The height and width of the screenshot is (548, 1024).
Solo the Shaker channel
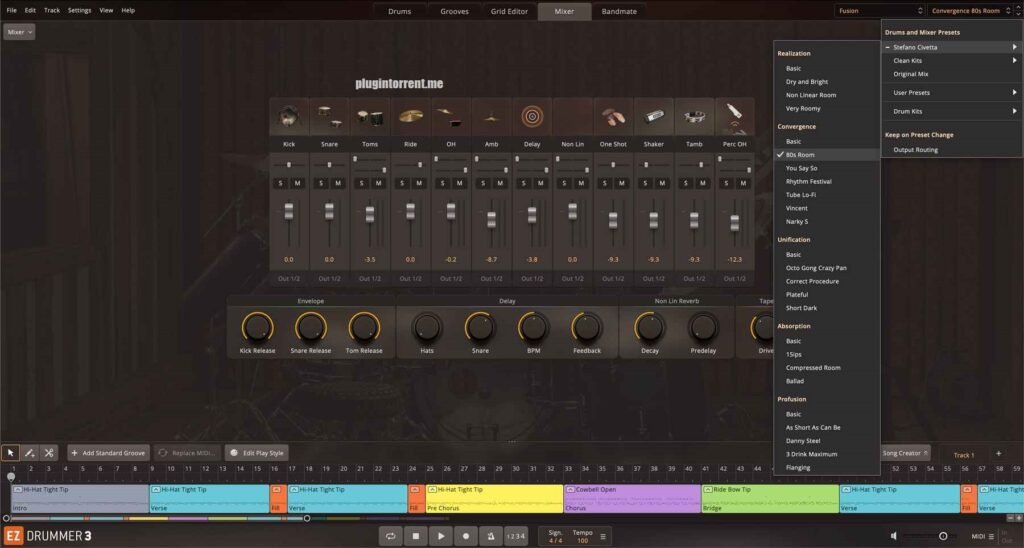point(645,184)
